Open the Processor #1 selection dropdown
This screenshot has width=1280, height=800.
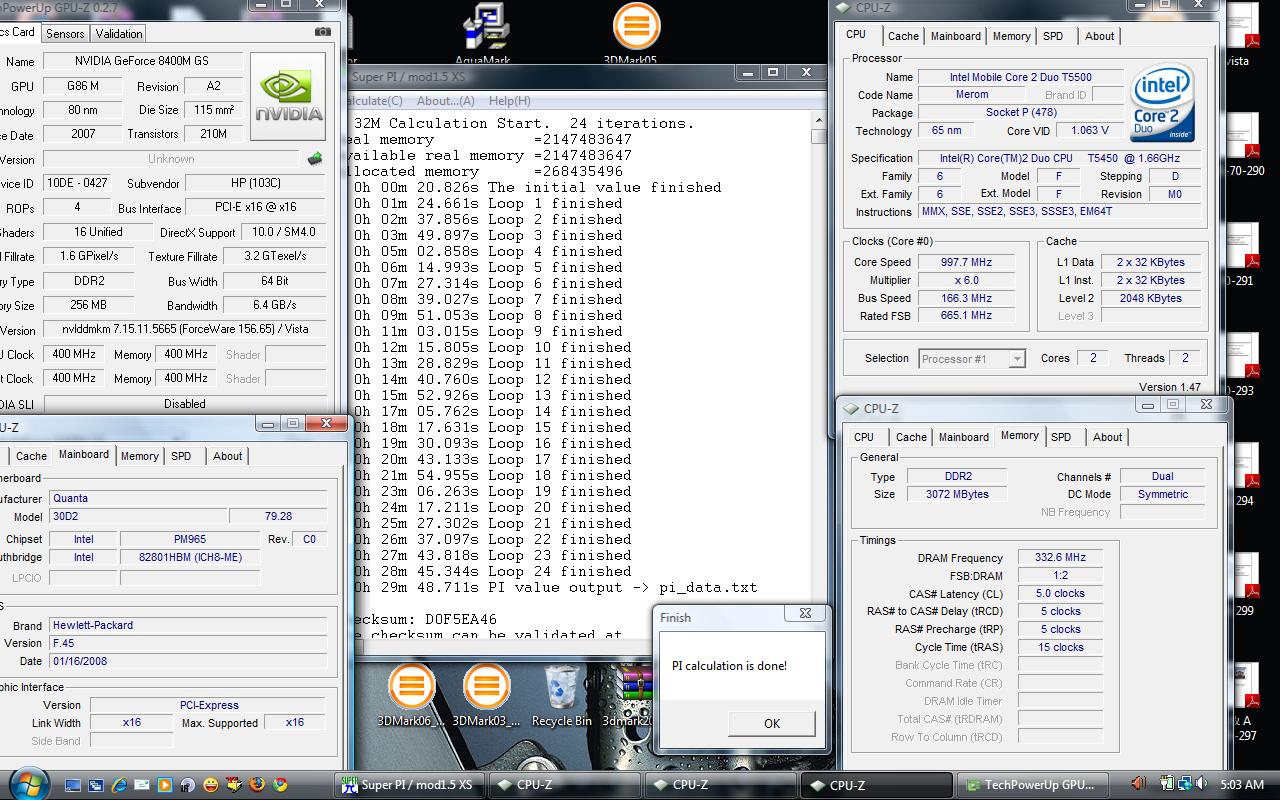point(972,359)
